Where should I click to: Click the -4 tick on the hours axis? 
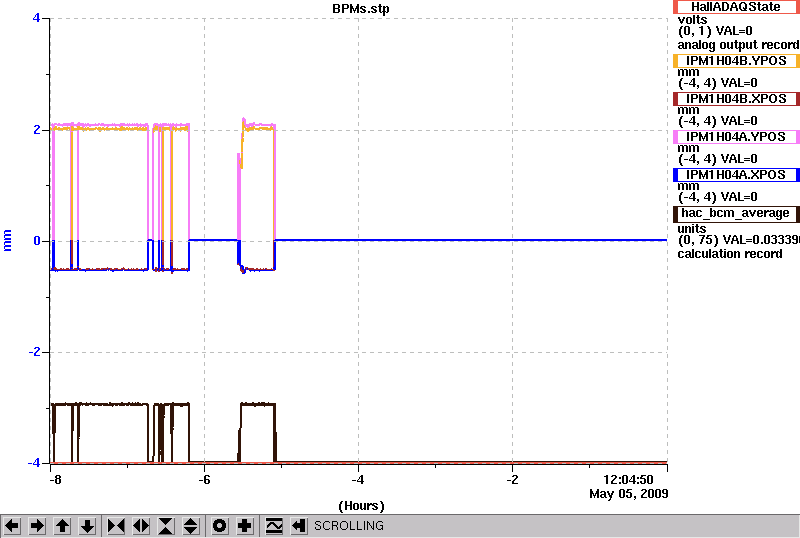point(358,480)
